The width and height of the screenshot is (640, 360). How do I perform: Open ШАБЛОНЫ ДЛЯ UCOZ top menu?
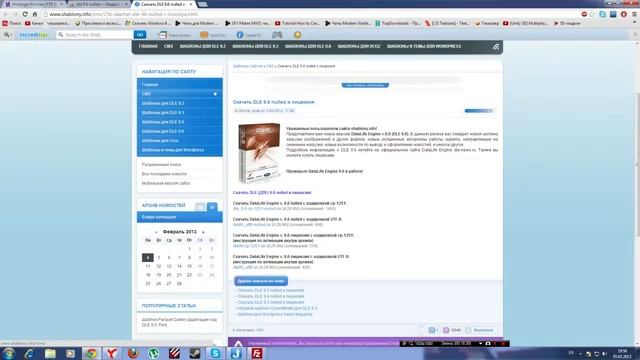click(x=359, y=47)
